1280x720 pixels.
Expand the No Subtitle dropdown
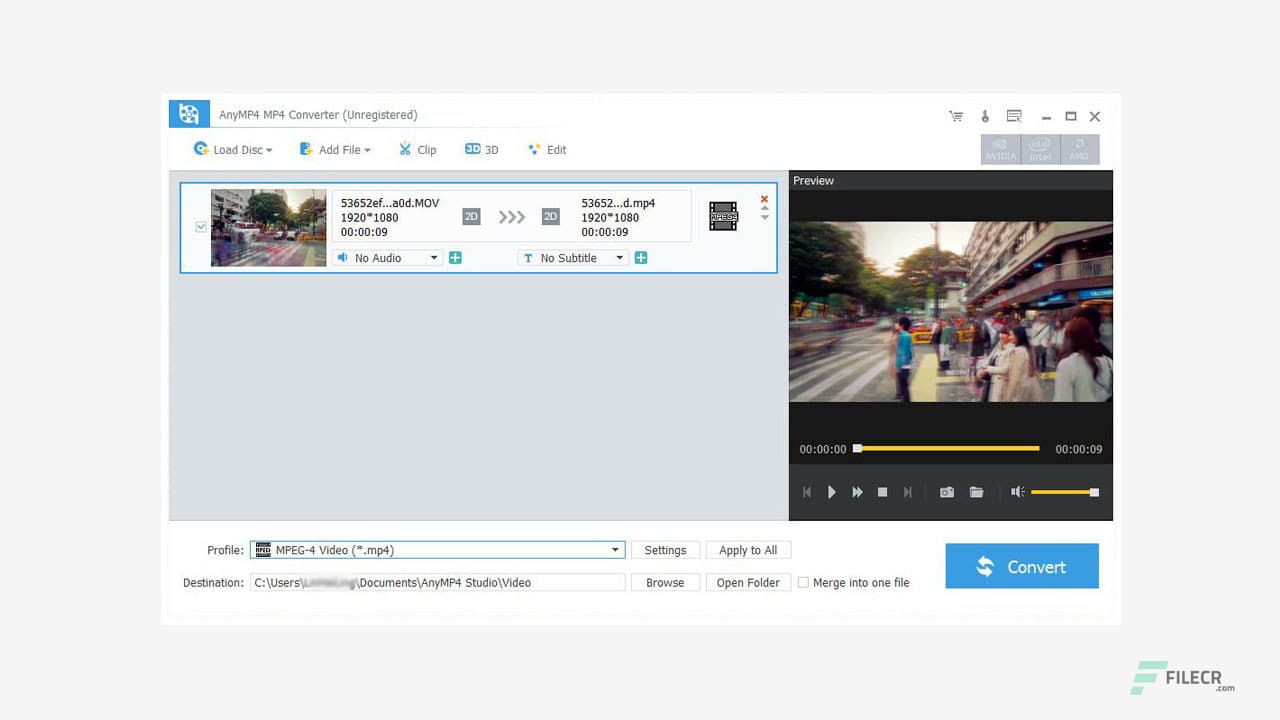[x=621, y=257]
